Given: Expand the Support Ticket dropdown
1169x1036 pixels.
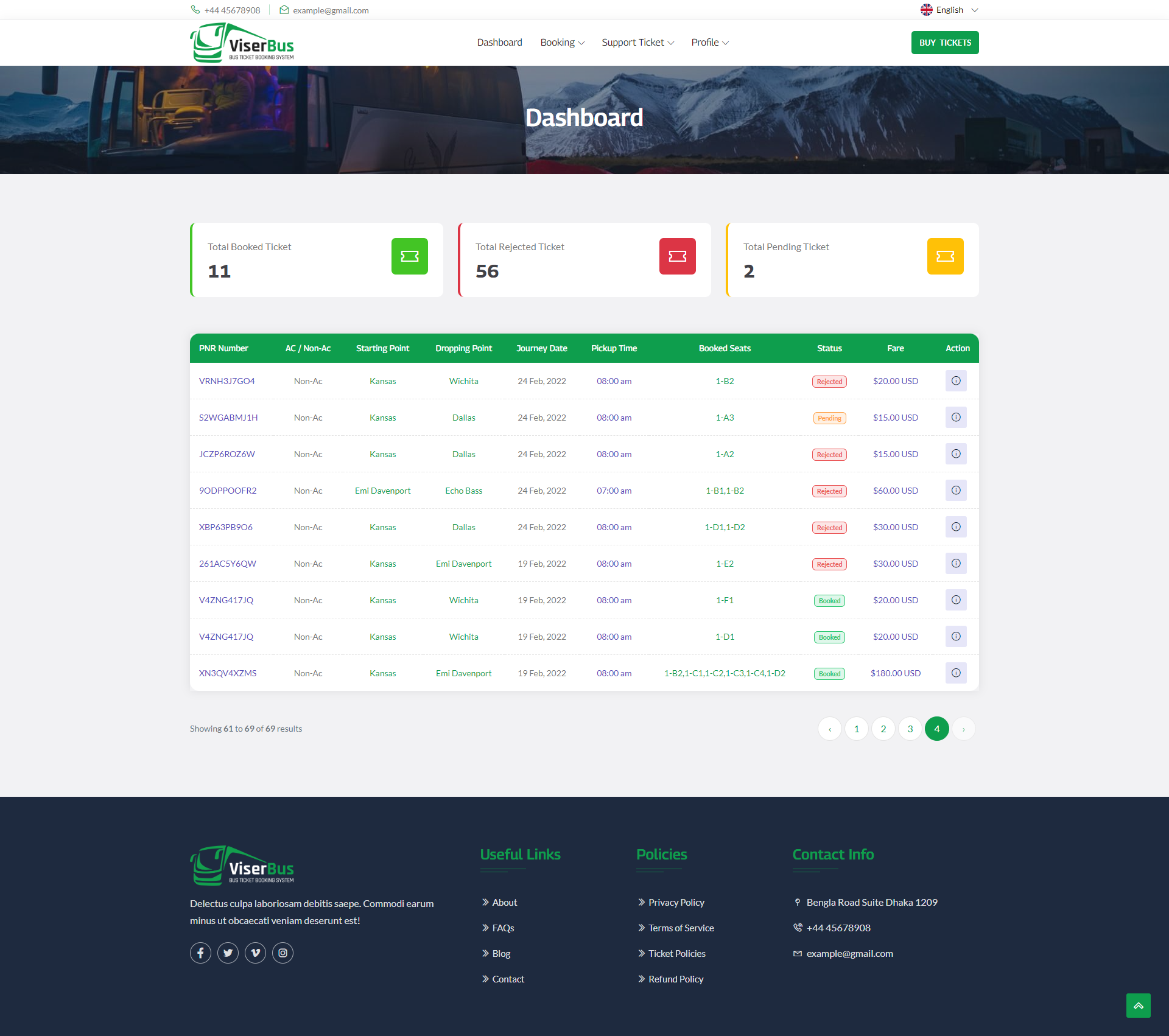Looking at the screenshot, I should [x=637, y=42].
